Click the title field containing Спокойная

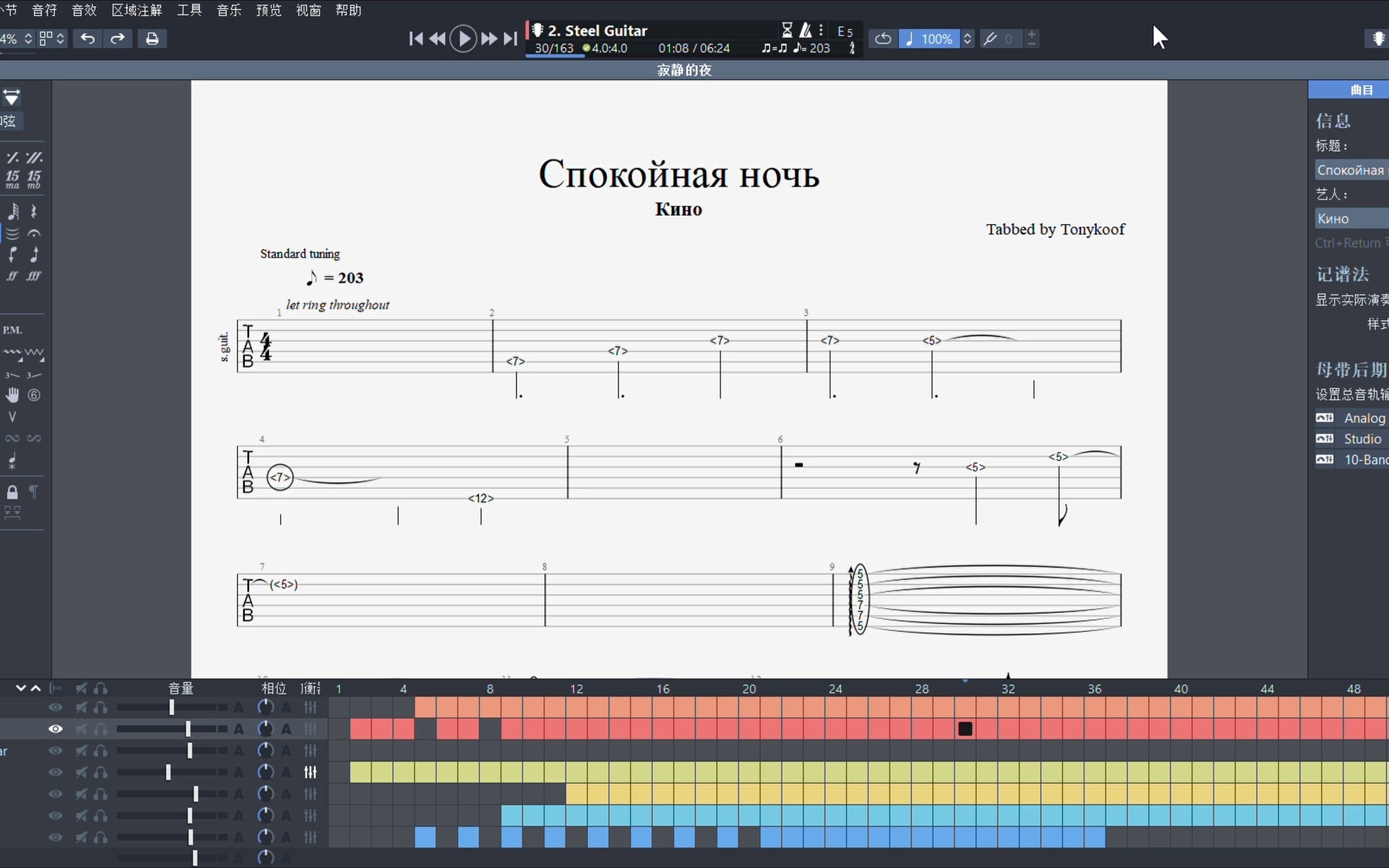(x=1352, y=170)
